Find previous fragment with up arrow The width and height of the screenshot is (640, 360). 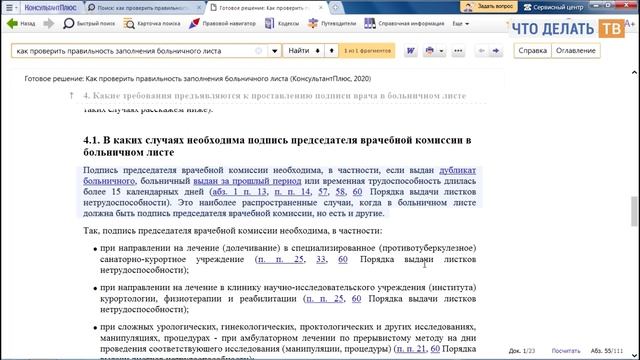[x=331, y=51]
